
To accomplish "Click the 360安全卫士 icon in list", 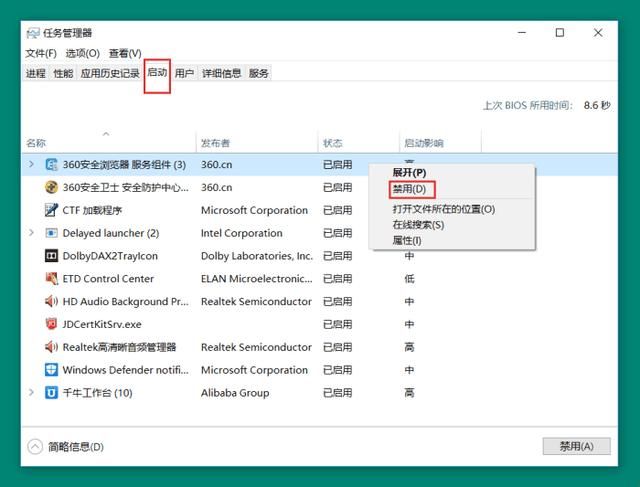I will coord(51,187).
